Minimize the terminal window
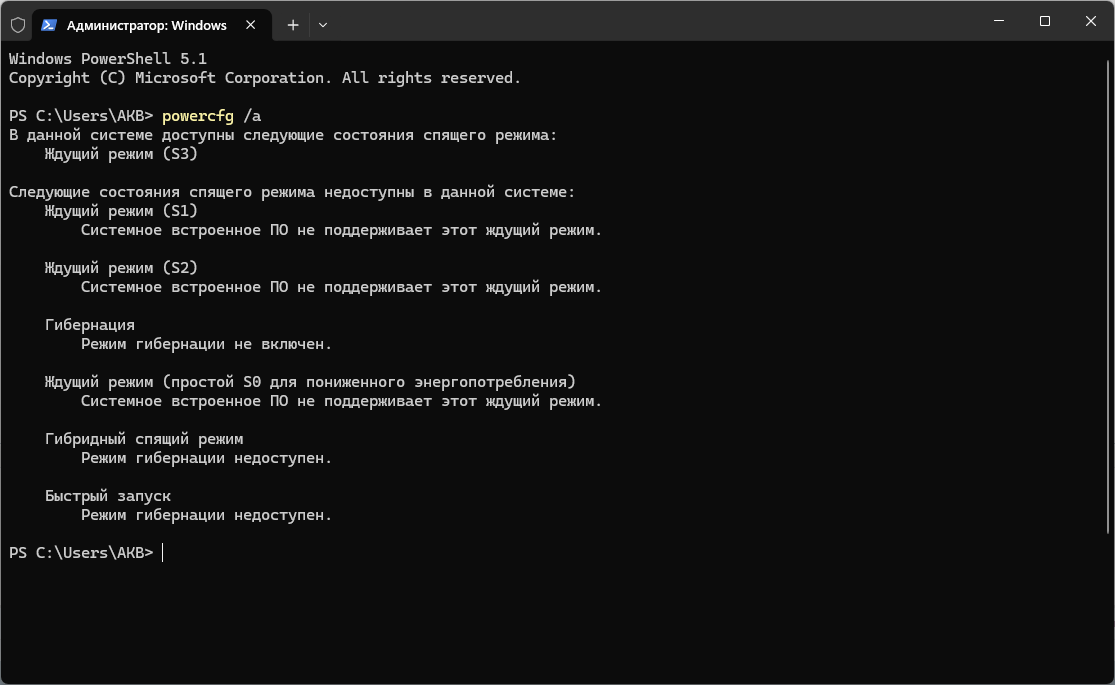The image size is (1115, 685). (x=999, y=21)
